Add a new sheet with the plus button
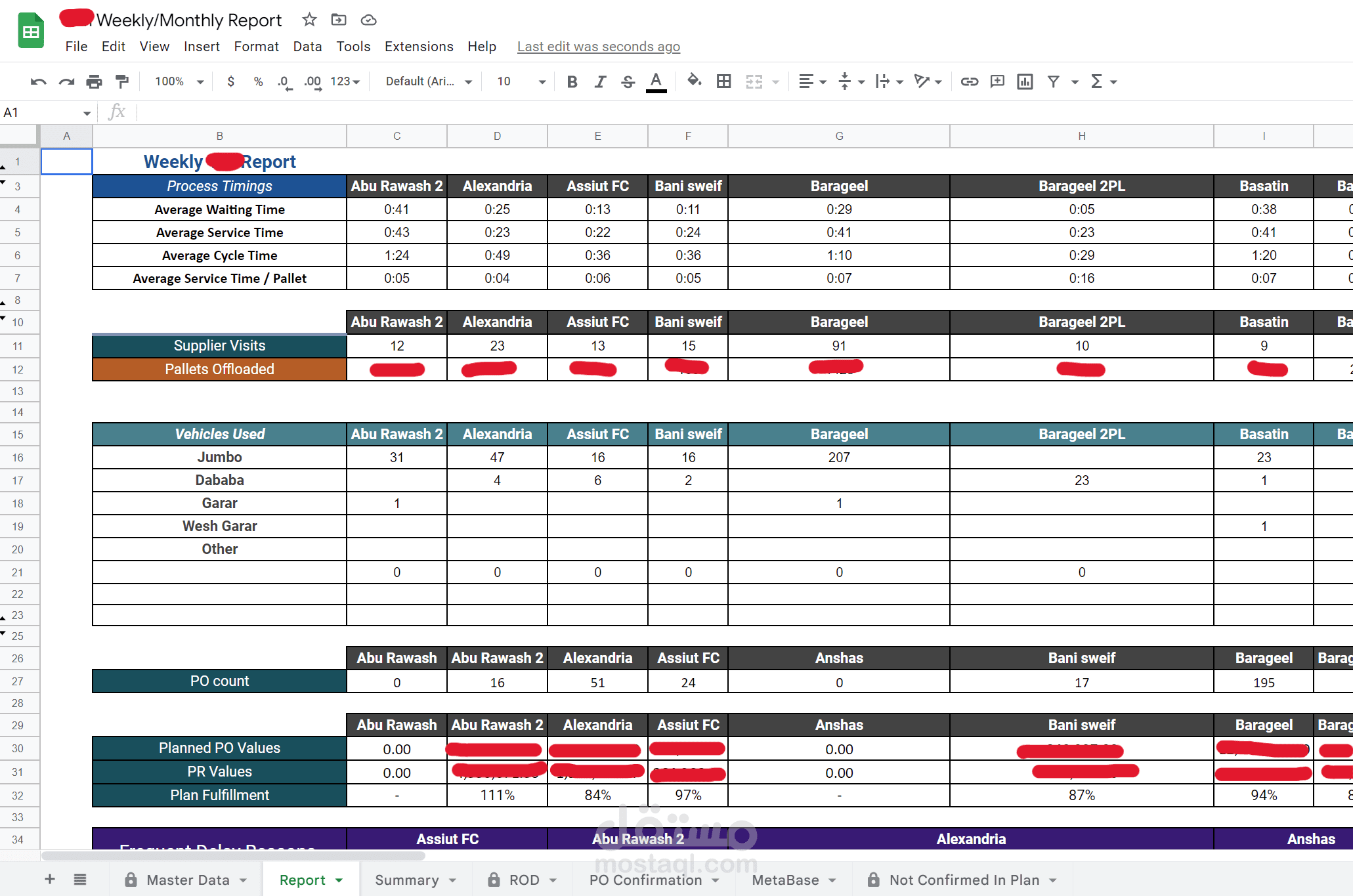 [x=49, y=879]
